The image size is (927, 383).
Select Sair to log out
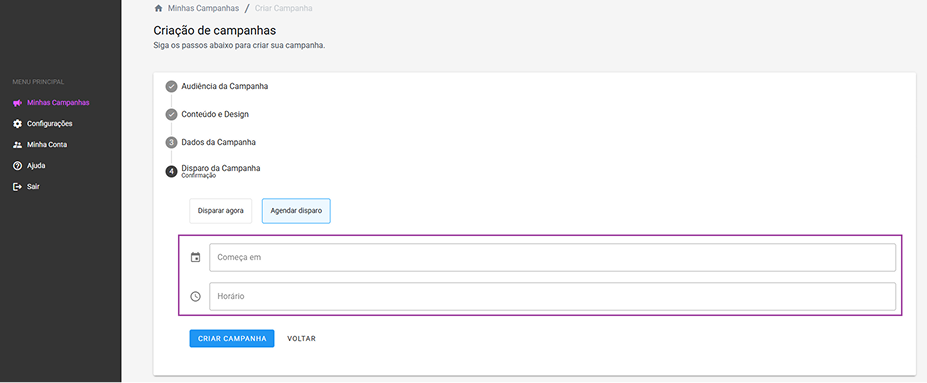(x=34, y=187)
